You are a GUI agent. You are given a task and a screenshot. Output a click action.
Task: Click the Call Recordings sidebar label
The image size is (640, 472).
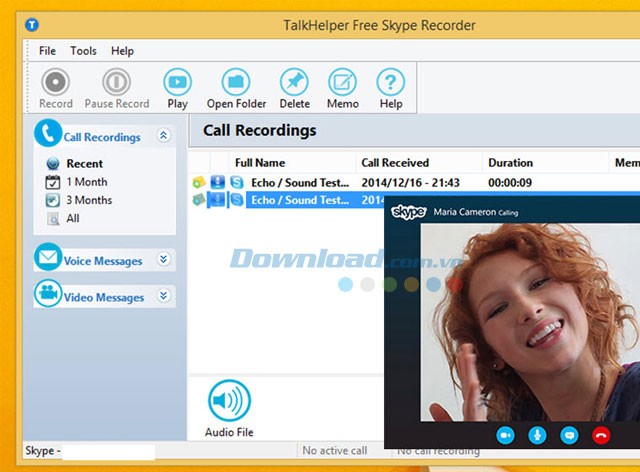click(x=102, y=137)
